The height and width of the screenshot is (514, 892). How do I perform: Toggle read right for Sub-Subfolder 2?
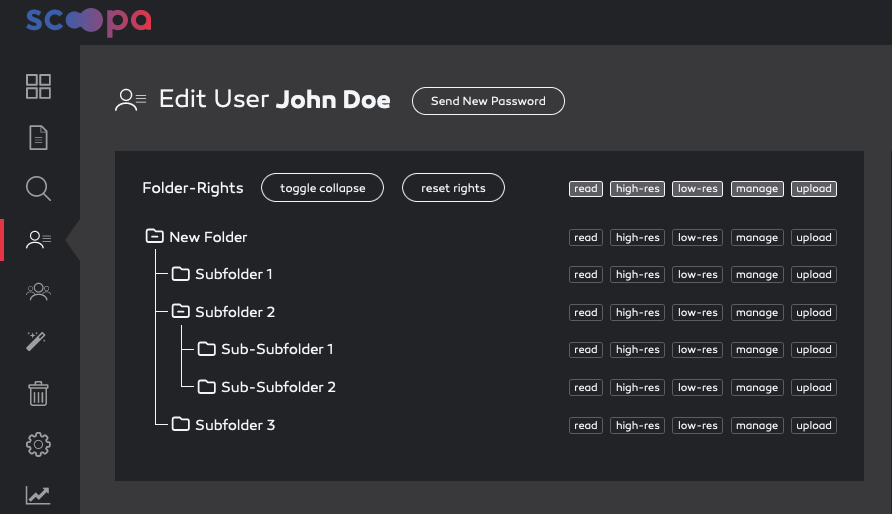[x=585, y=388]
